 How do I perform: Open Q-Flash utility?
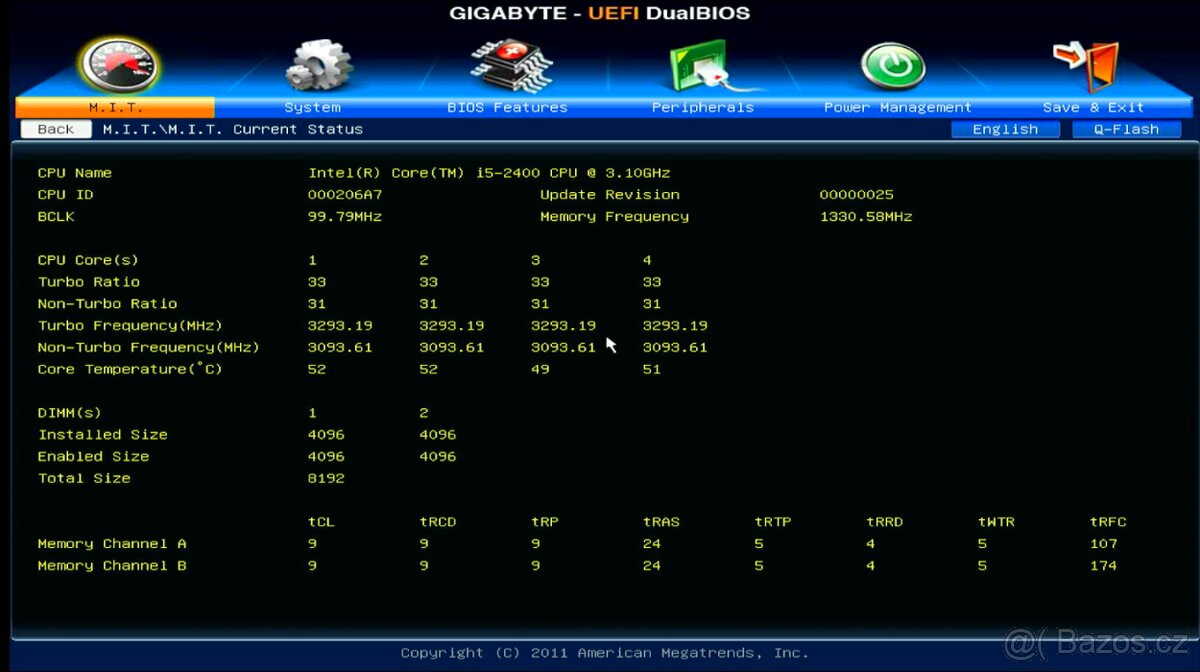pyautogui.click(x=1126, y=128)
